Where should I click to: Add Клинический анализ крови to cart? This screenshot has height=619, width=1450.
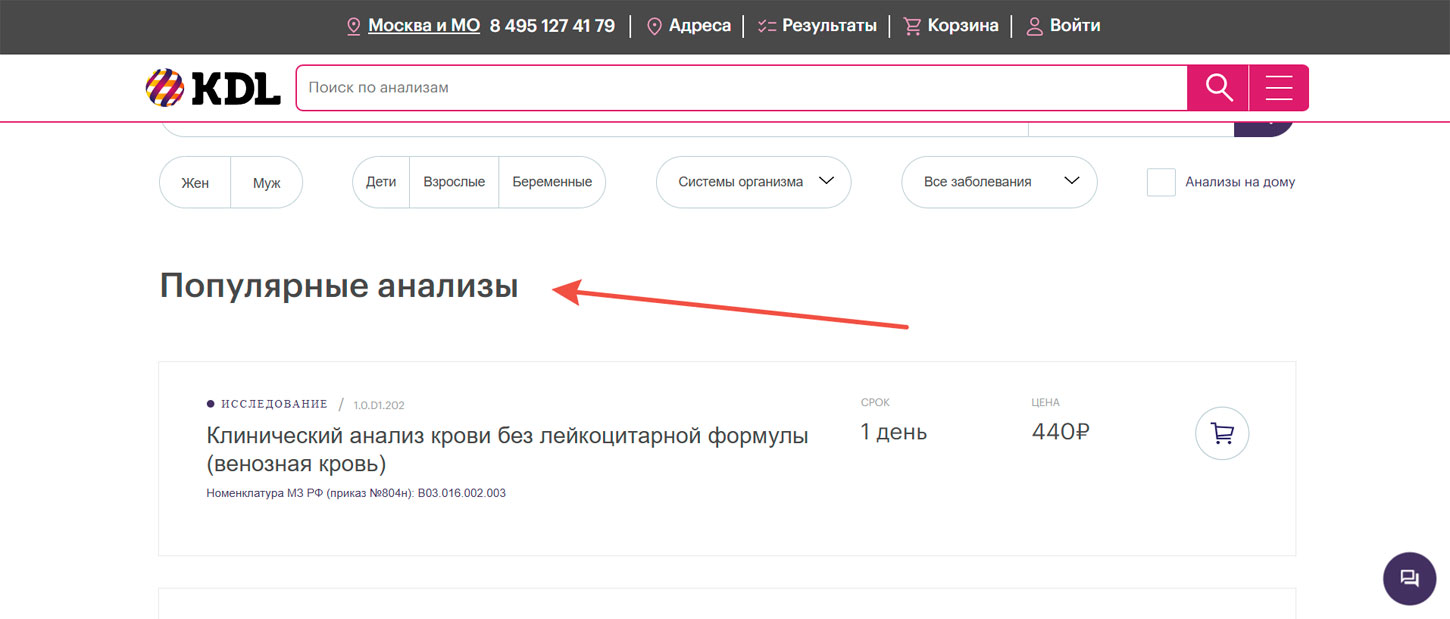point(1222,433)
